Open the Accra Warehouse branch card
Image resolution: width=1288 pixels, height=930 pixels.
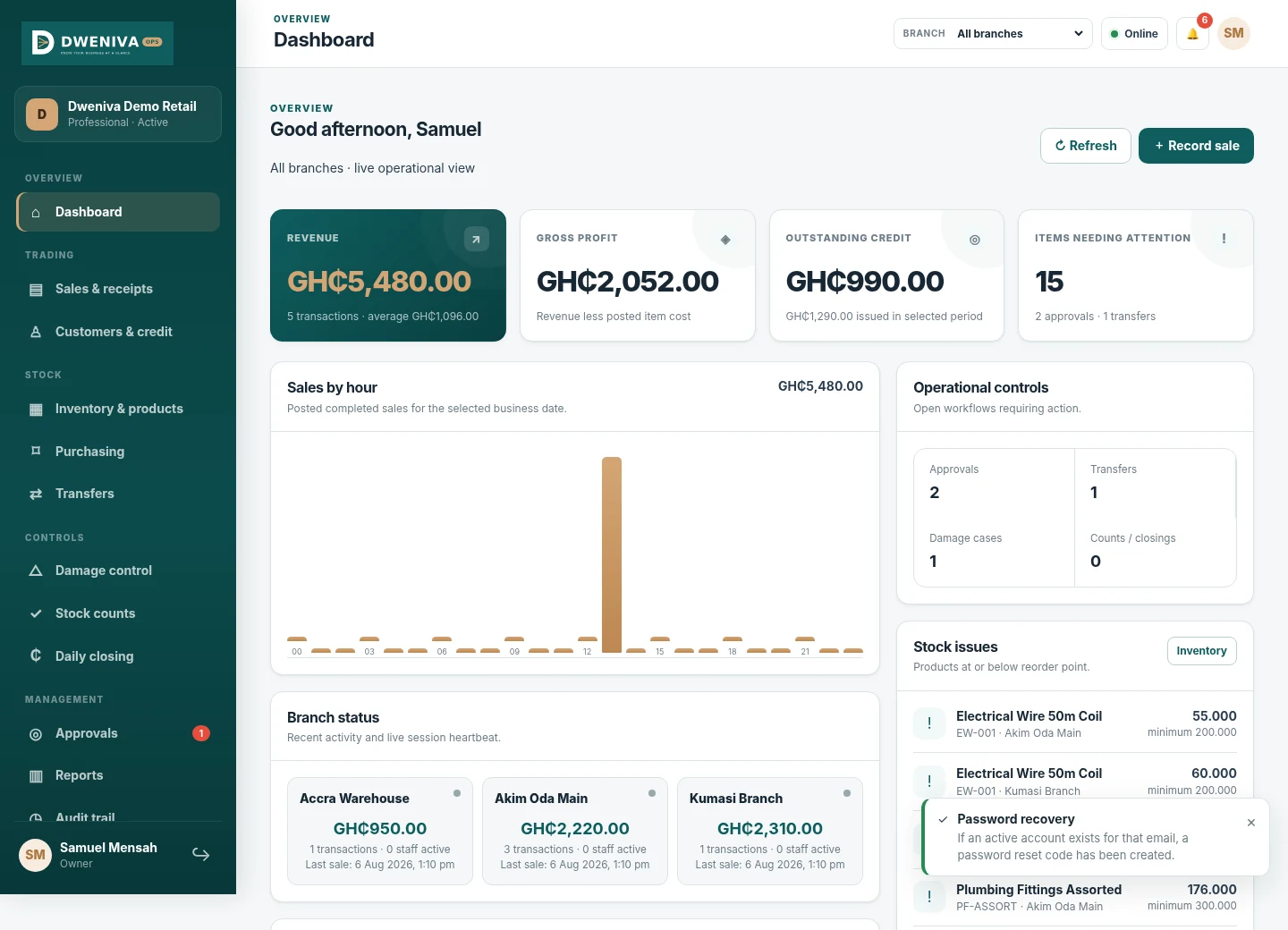pos(380,831)
